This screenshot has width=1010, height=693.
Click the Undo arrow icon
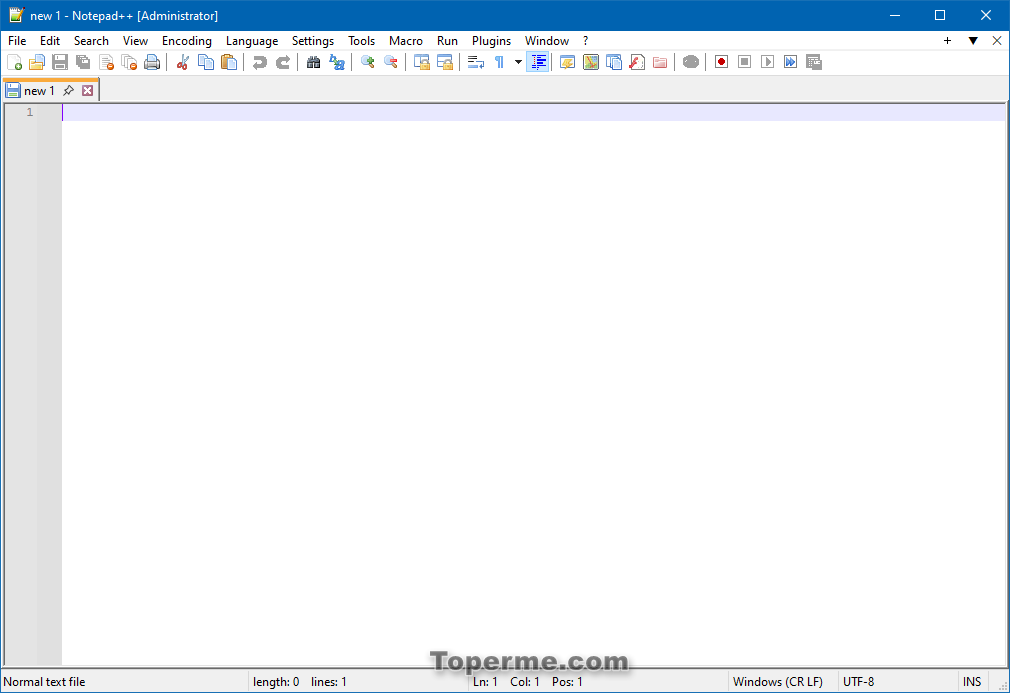coord(260,62)
